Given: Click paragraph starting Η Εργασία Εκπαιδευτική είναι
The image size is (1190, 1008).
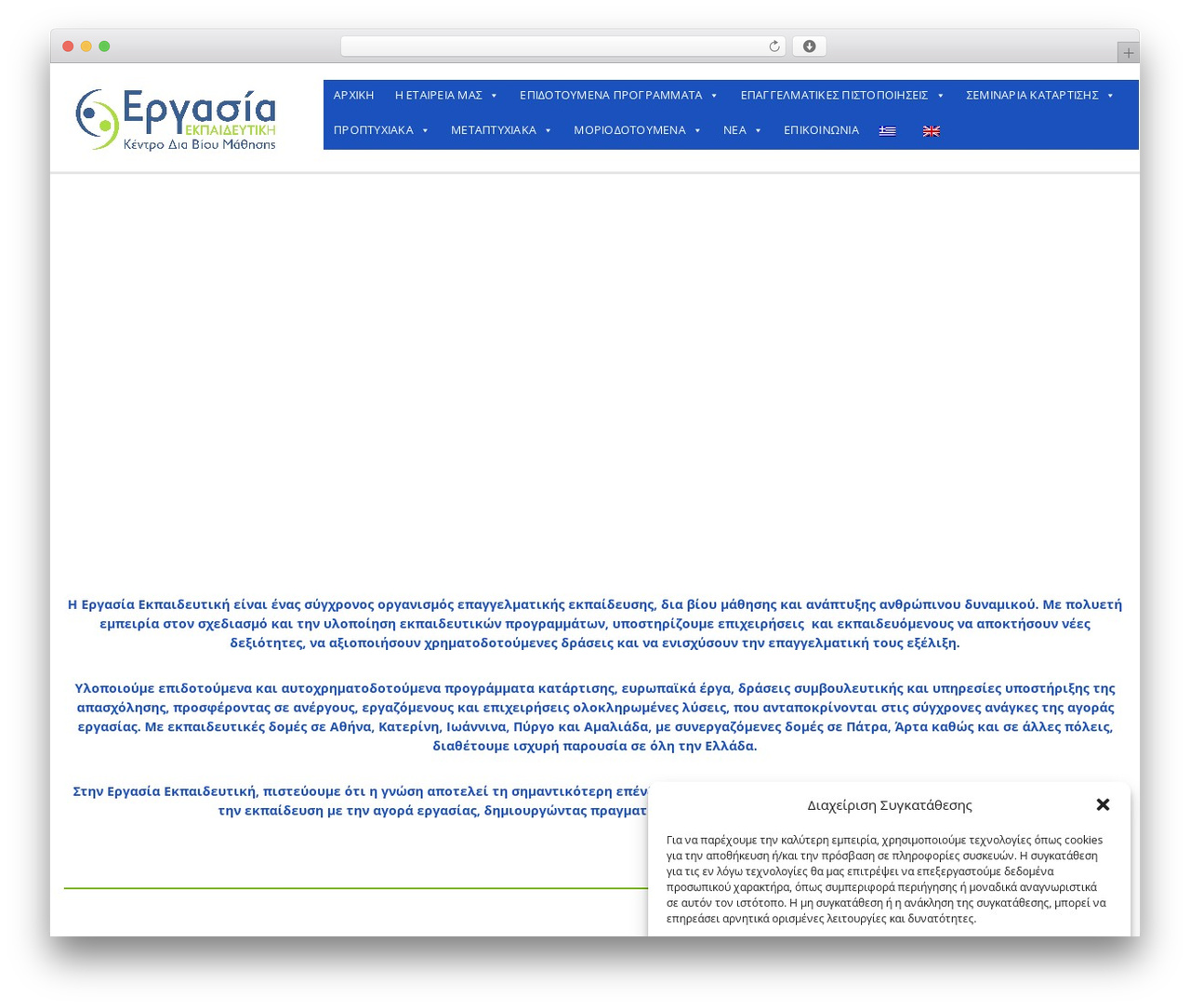Looking at the screenshot, I should coord(595,623).
